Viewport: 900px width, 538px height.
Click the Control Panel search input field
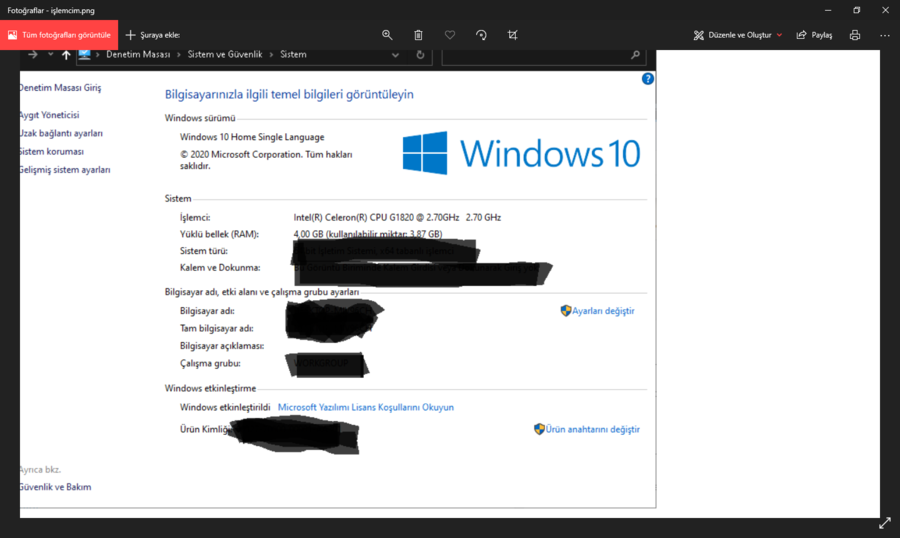(x=544, y=55)
